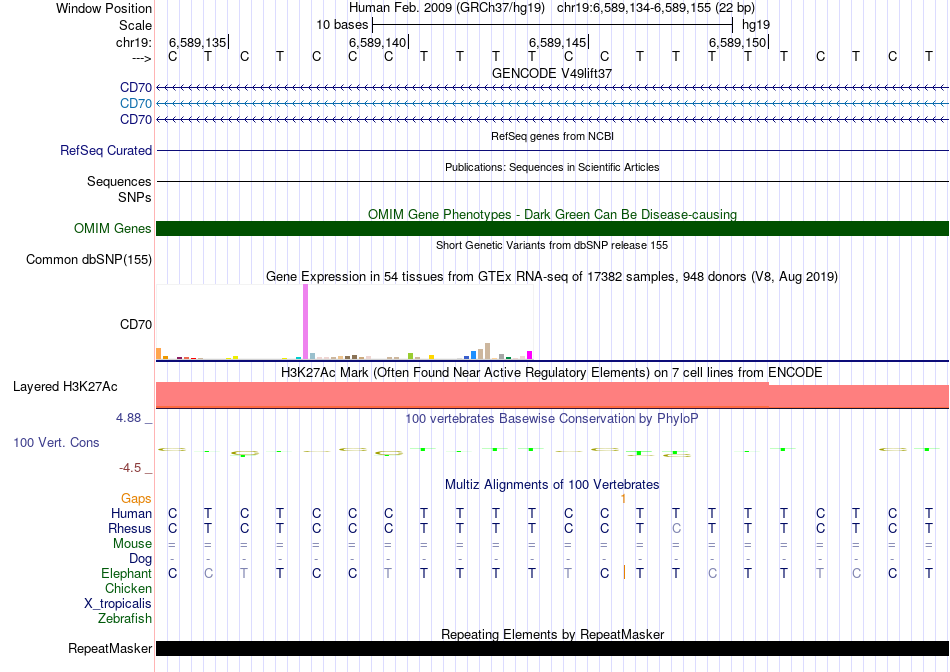
Task: Select the orange insertion marker in Elephant row
Action: coord(624,573)
